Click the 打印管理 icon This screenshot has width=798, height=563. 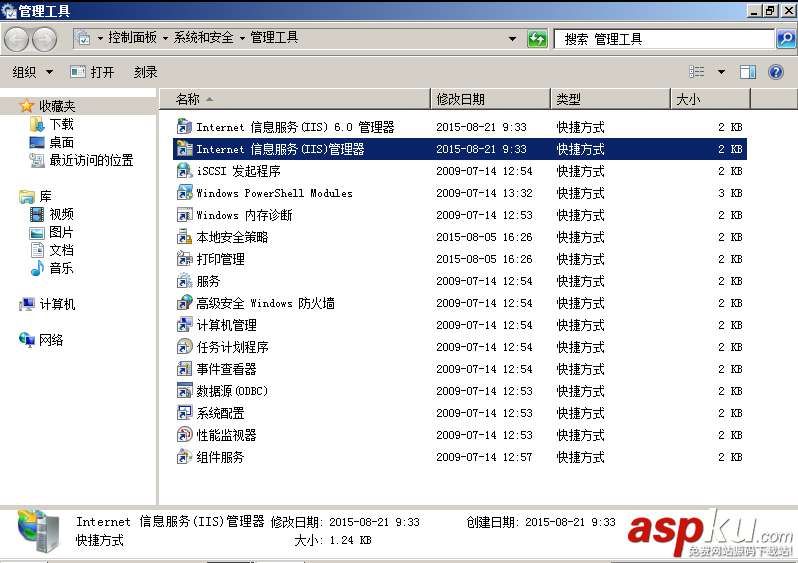pyautogui.click(x=184, y=259)
